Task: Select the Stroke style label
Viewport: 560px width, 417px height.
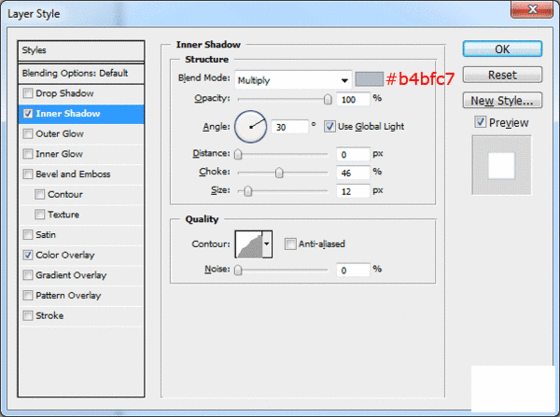Action: [x=50, y=316]
